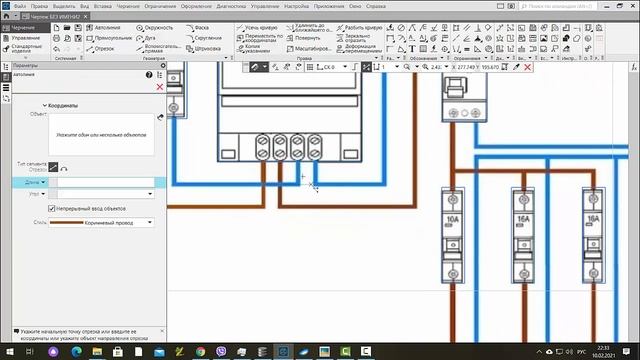Click the Объект selection box
Screen dimensions: 640x360
[x=101, y=135]
